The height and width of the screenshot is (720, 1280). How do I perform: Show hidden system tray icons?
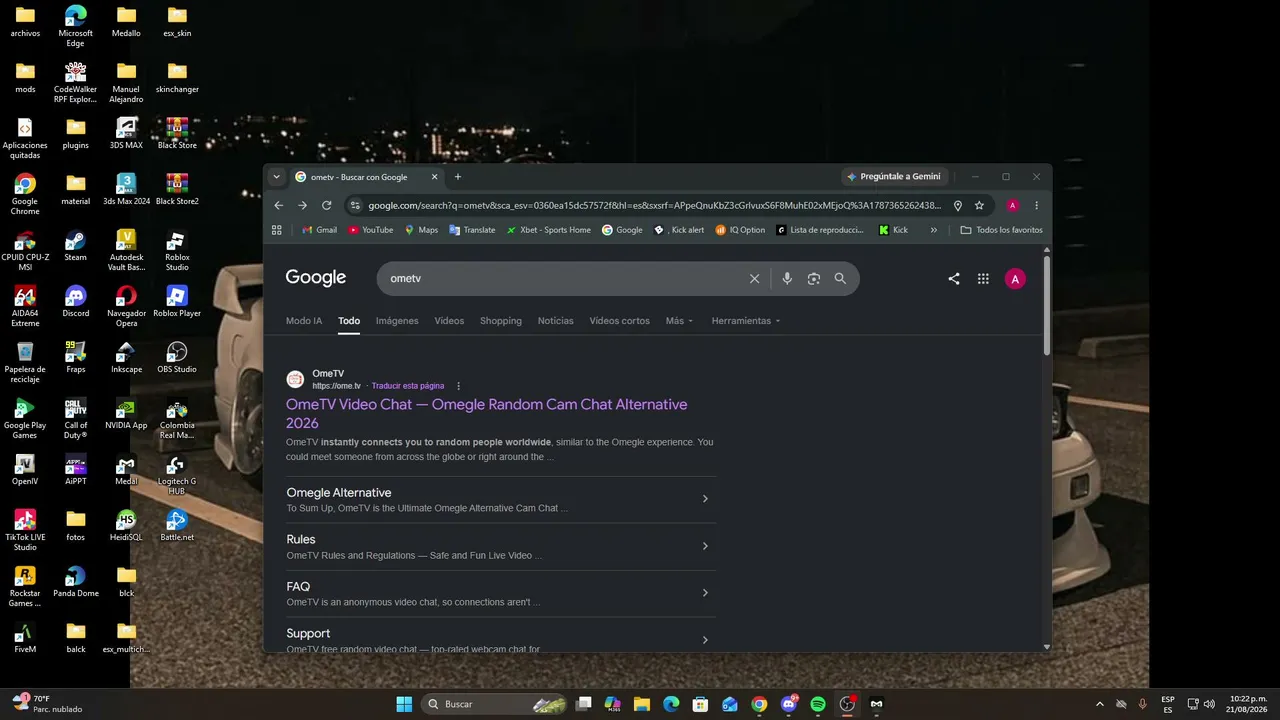[x=1100, y=704]
